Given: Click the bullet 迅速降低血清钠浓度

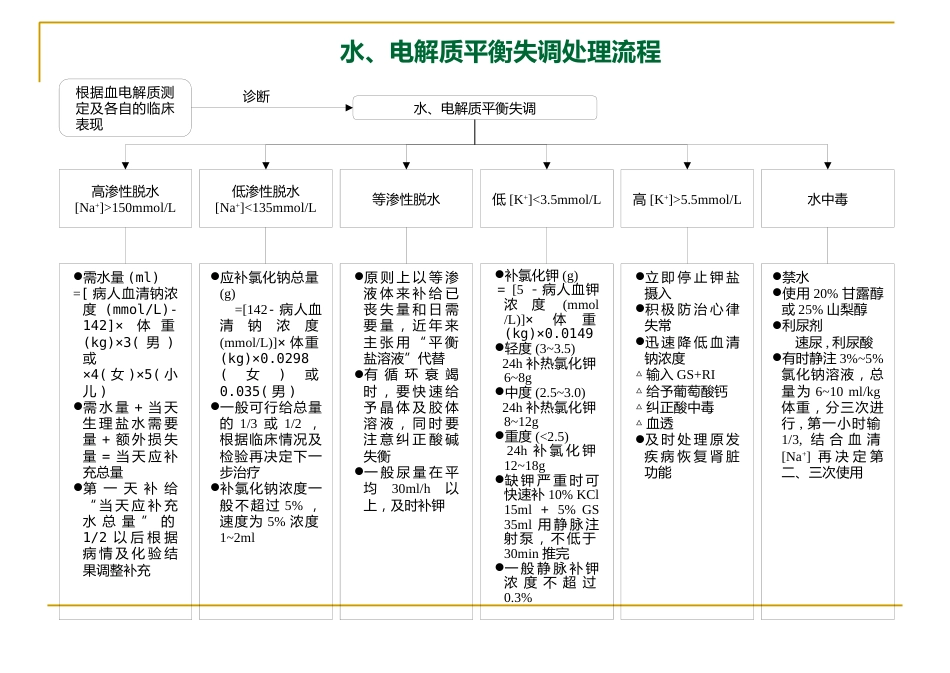Looking at the screenshot, I should pos(688,350).
